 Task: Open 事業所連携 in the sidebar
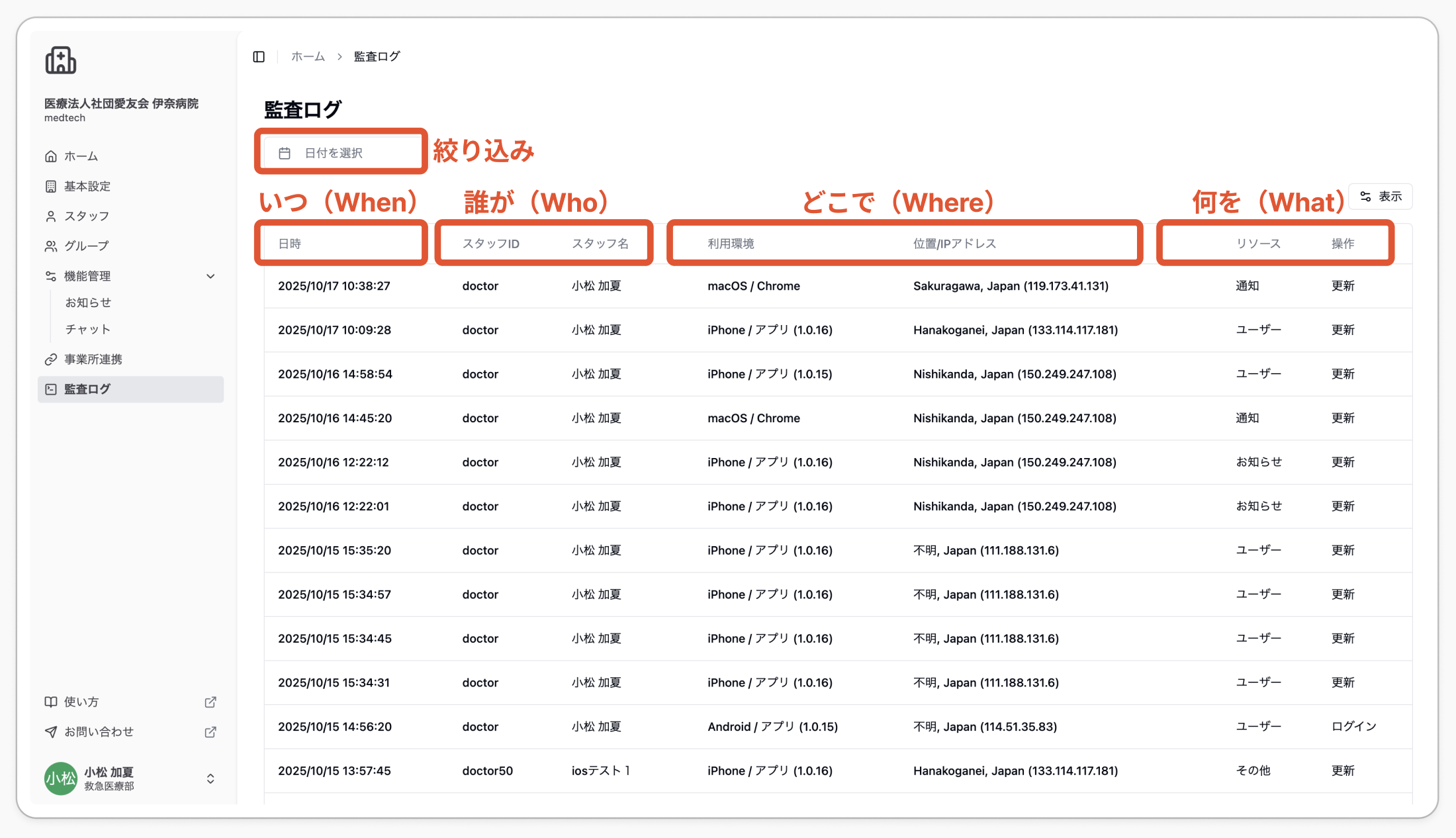(x=131, y=359)
